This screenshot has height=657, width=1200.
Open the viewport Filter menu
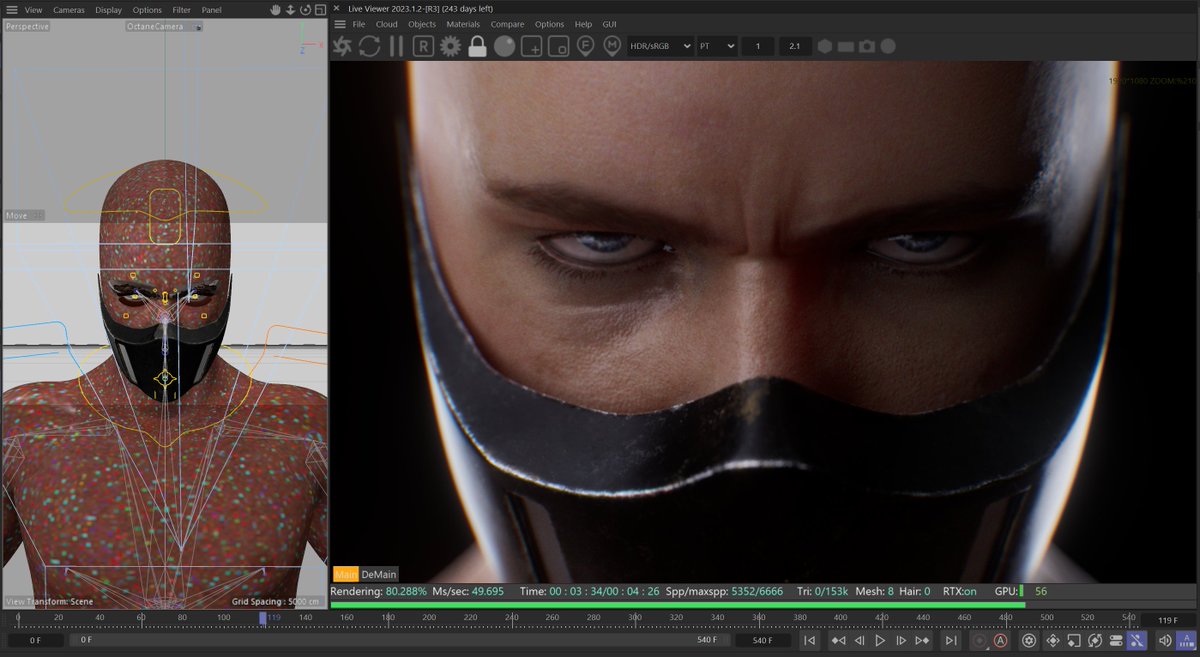point(181,10)
